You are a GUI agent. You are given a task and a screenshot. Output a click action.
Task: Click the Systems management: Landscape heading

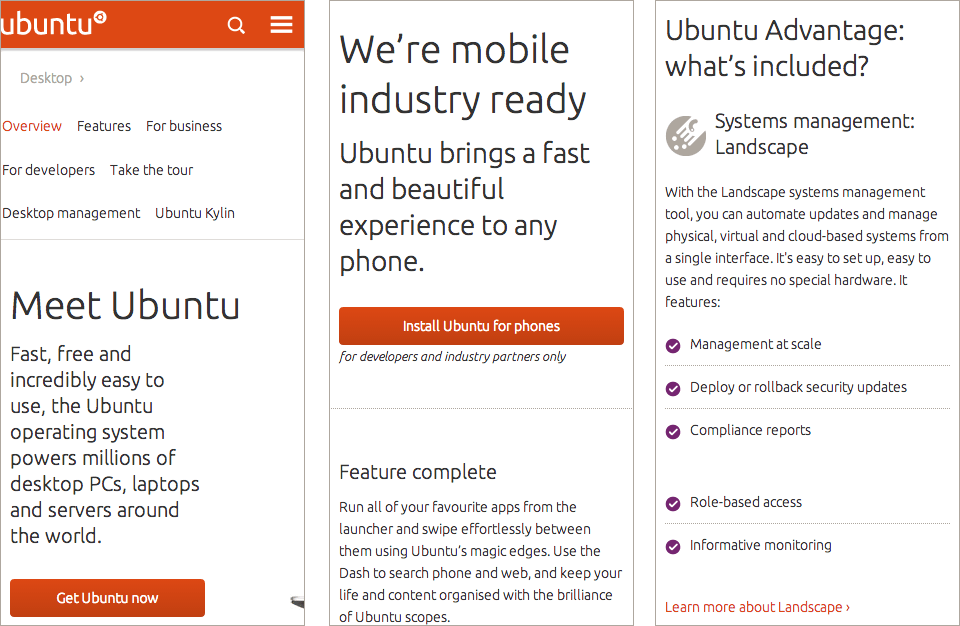click(814, 134)
